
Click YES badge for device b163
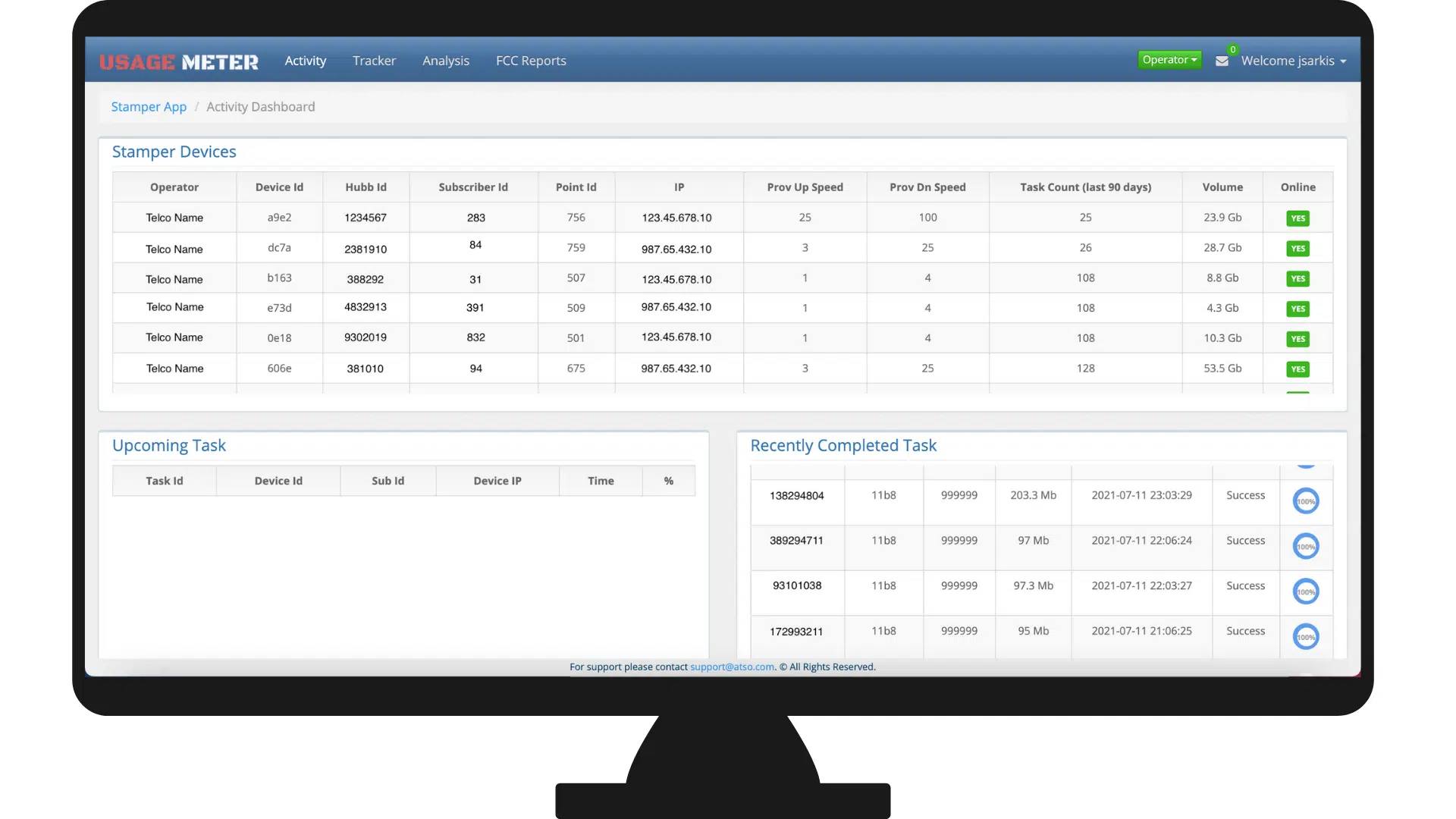(x=1298, y=279)
